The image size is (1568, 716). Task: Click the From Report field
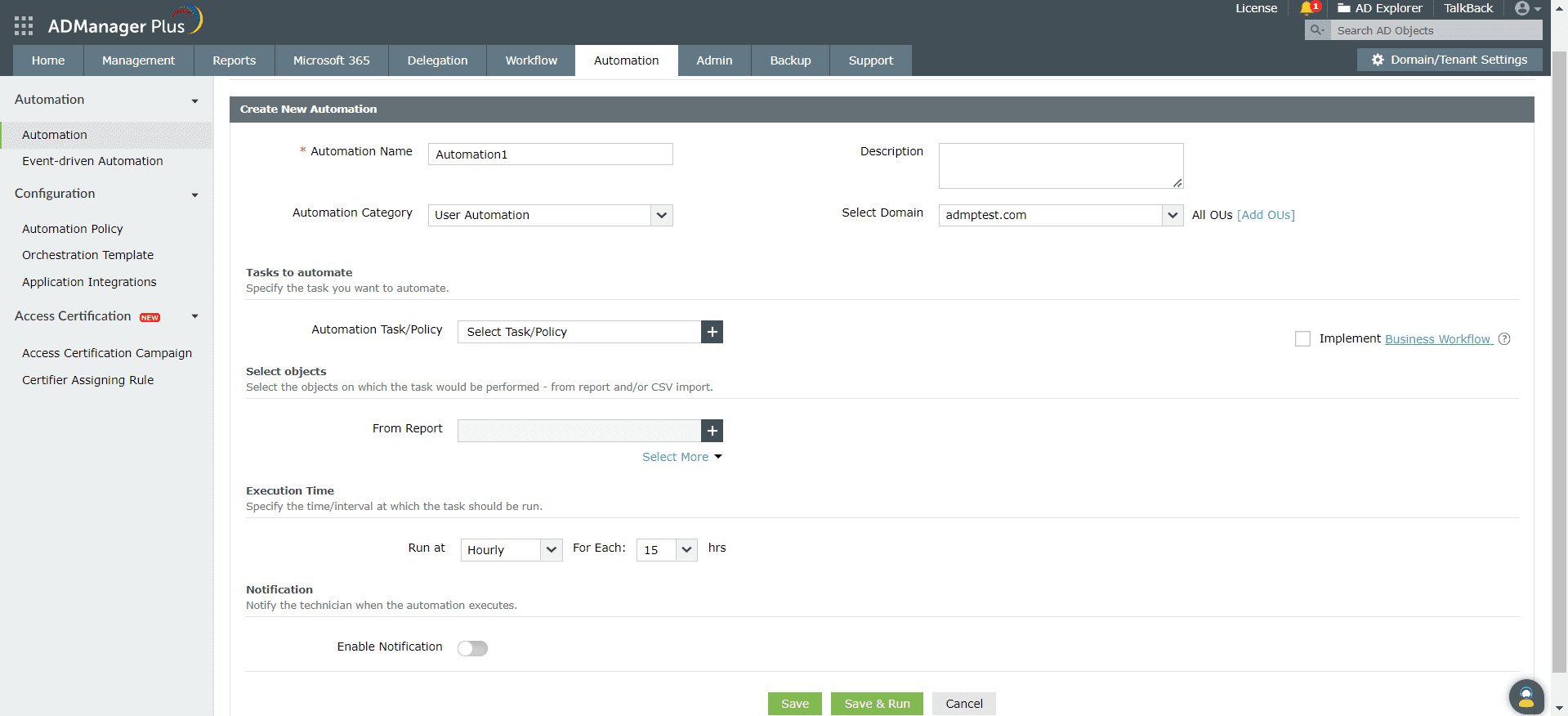(579, 431)
